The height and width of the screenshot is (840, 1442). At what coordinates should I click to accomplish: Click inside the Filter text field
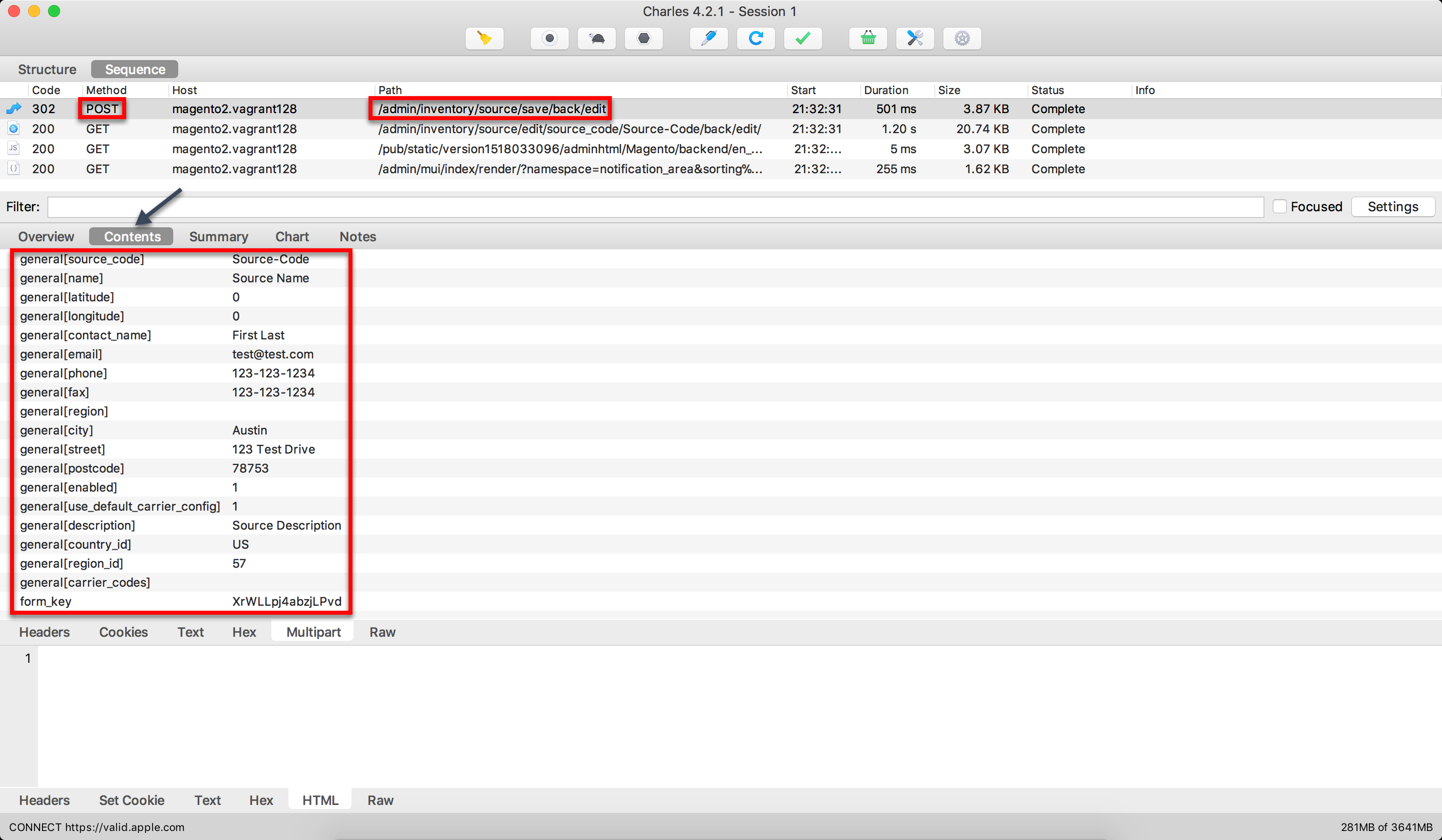[654, 207]
